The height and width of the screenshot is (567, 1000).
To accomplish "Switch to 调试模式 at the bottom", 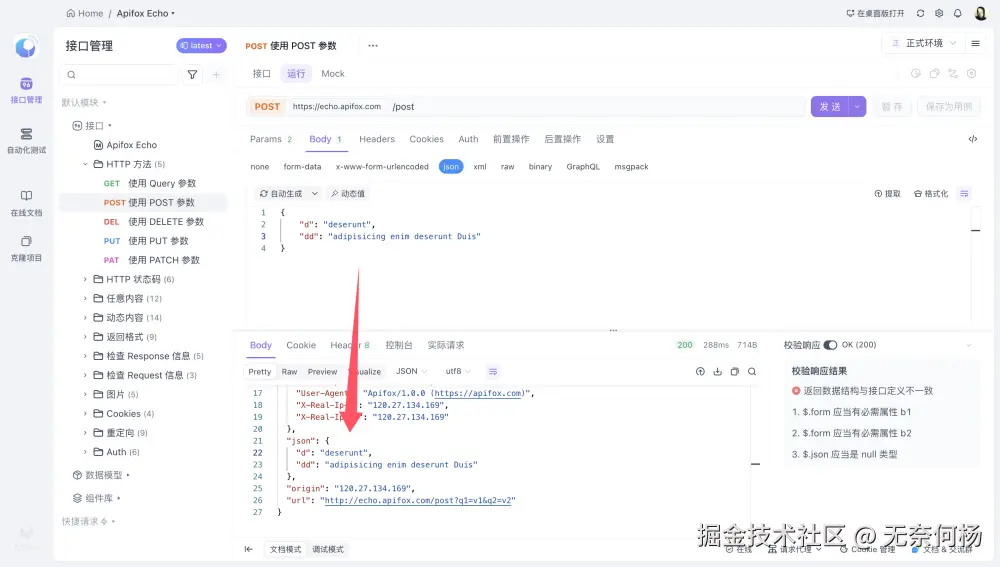I will [x=328, y=549].
